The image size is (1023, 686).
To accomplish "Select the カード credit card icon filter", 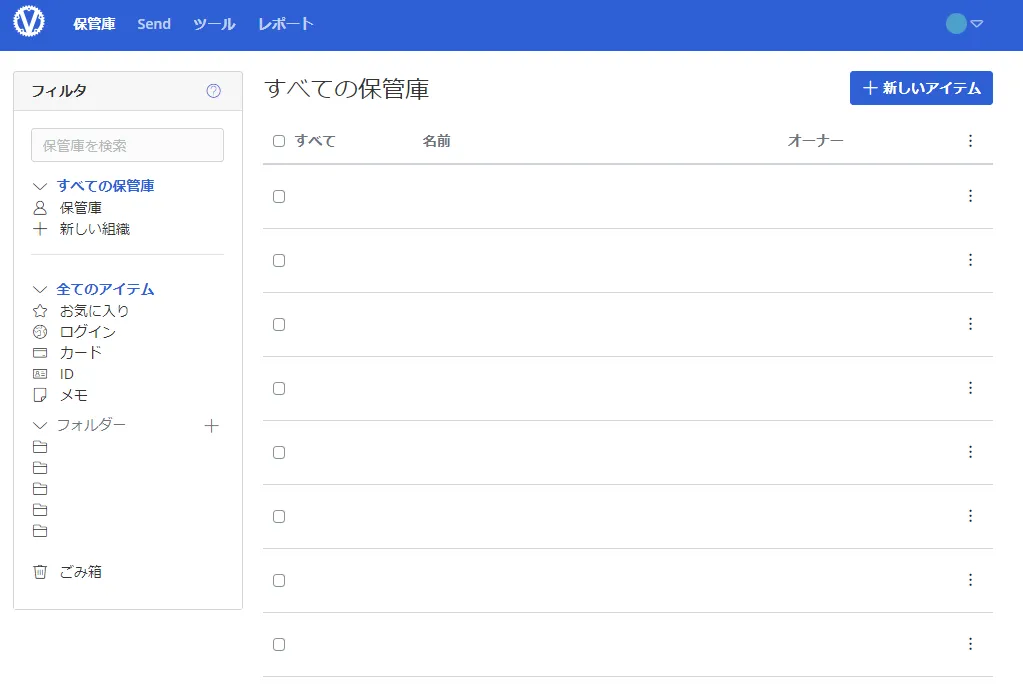I will [40, 353].
